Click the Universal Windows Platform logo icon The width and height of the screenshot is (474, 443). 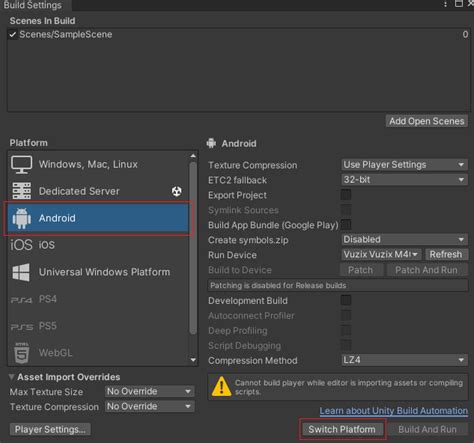click(21, 272)
